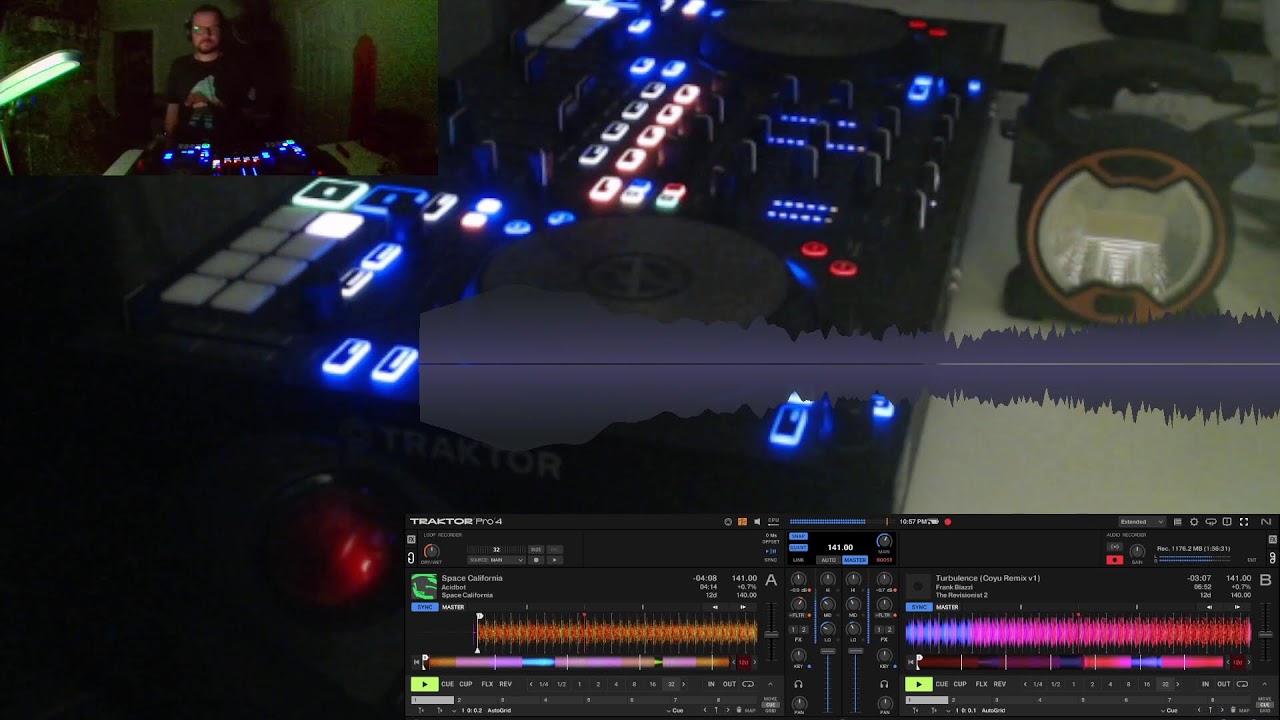Click AutoGrid on Deck B
This screenshot has height=720, width=1280.
point(993,710)
